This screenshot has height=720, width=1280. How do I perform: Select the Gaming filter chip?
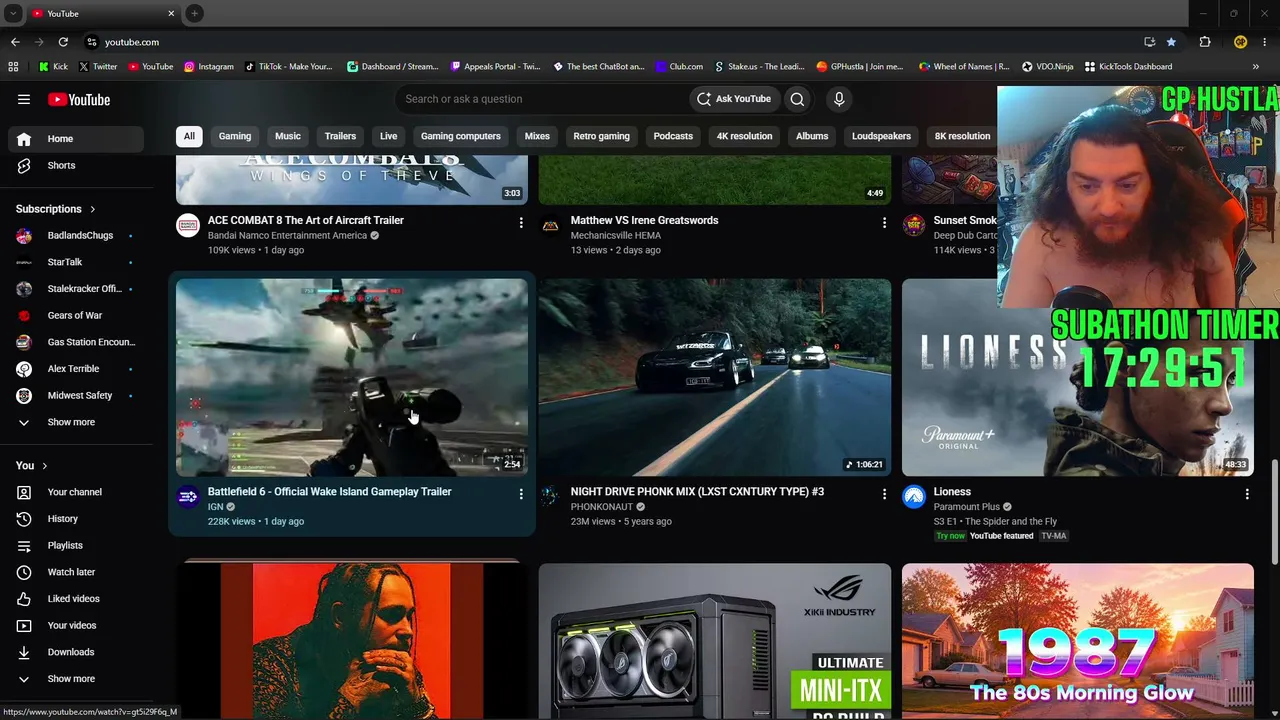click(235, 136)
